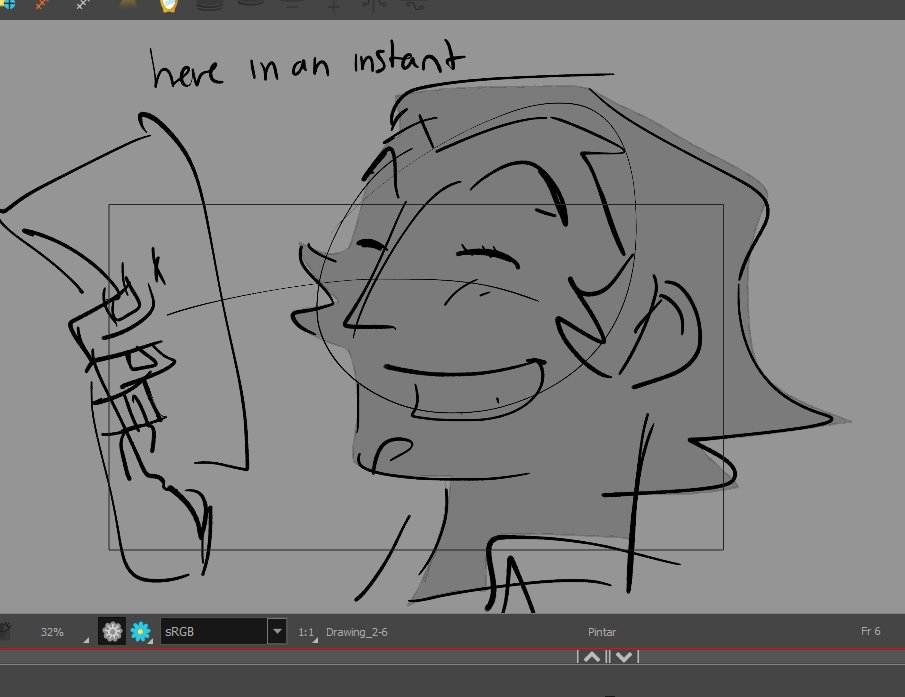Click the yellow mirror icon in the top toolbar
The width and height of the screenshot is (905, 697).
(x=169, y=5)
